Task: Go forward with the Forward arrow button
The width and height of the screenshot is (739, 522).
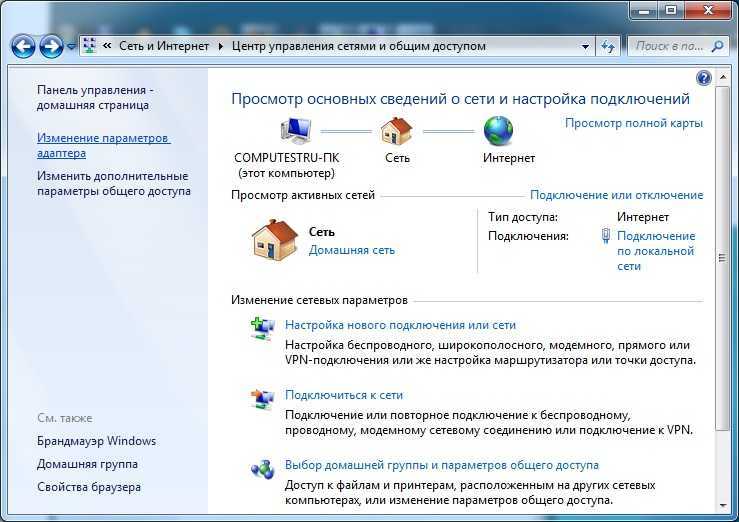Action: [x=51, y=46]
